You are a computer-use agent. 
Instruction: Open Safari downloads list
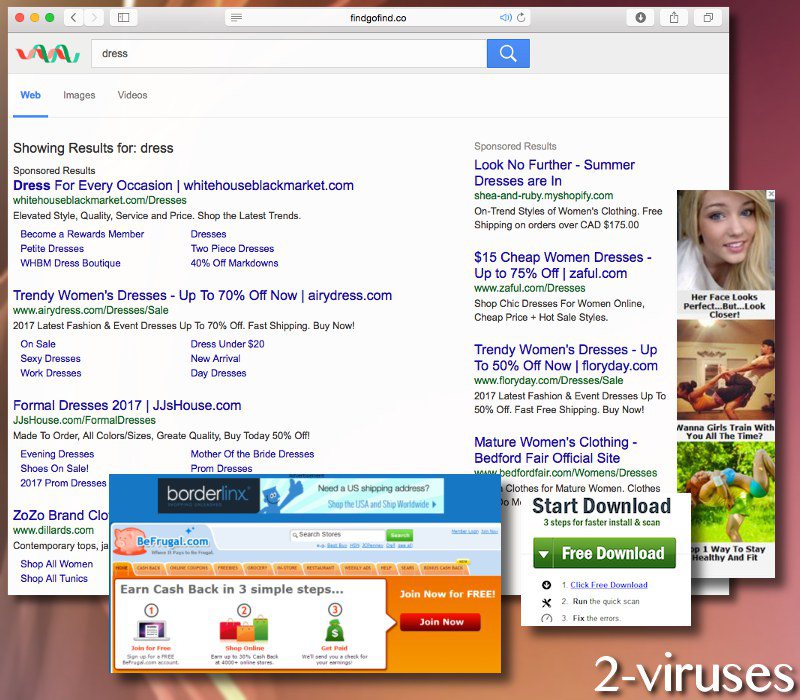tap(638, 17)
